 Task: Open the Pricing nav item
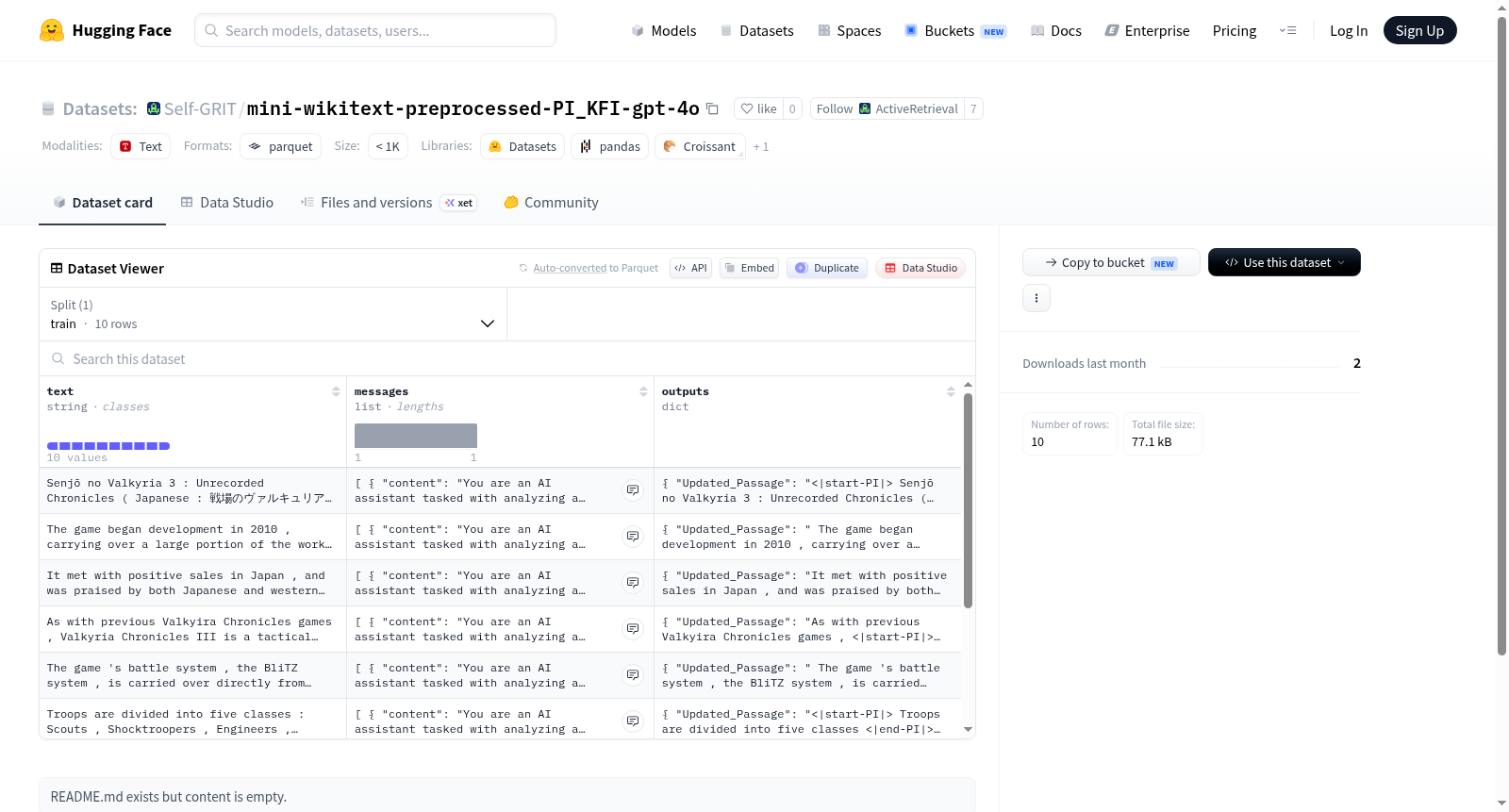[x=1235, y=30]
